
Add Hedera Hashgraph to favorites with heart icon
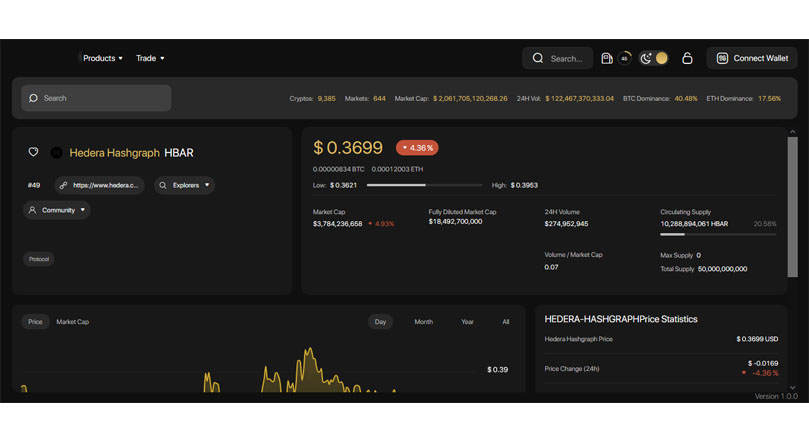pyautogui.click(x=33, y=152)
